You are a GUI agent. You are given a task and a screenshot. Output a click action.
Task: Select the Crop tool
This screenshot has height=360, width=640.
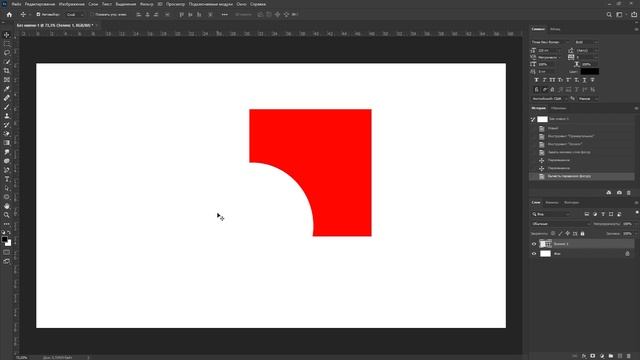click(7, 71)
